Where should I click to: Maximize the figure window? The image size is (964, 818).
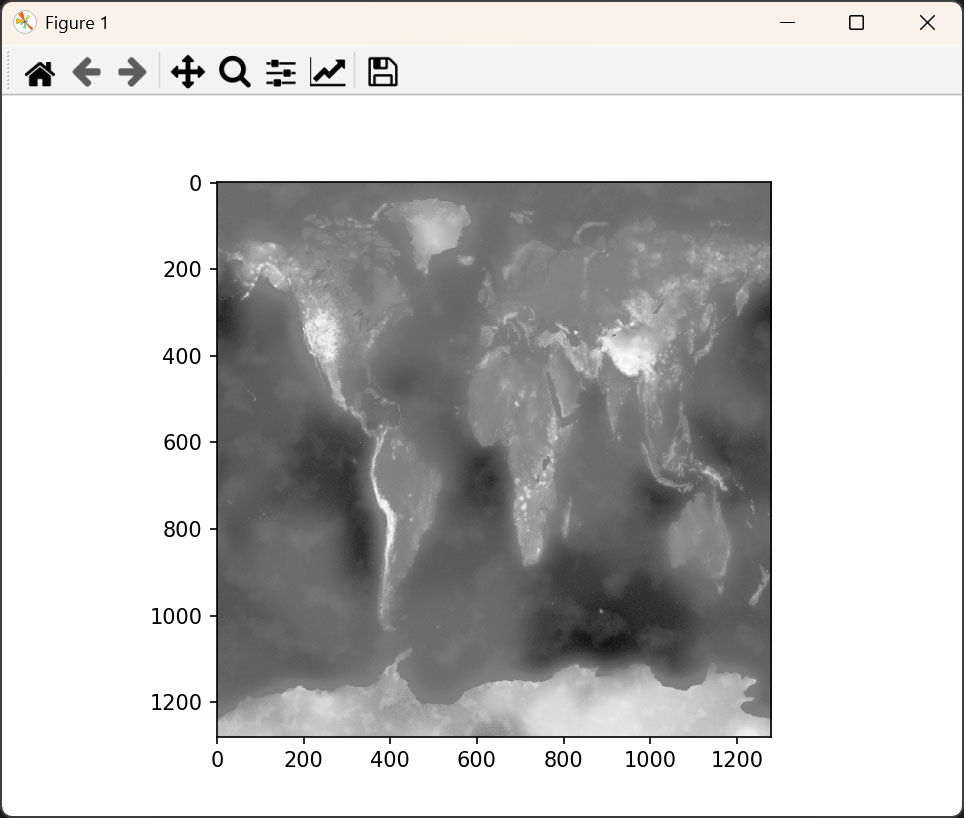click(x=856, y=22)
